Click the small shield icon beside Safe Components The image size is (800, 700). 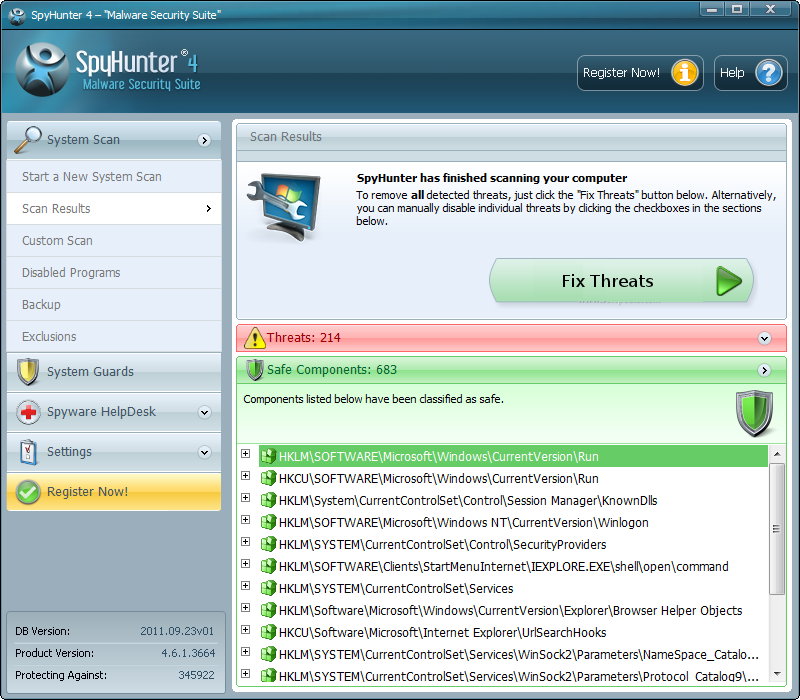click(x=255, y=370)
